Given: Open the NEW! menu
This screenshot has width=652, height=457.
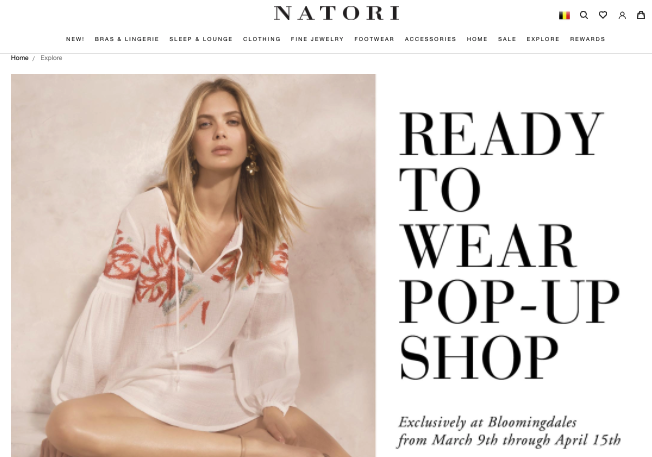Looking at the screenshot, I should click(75, 39).
